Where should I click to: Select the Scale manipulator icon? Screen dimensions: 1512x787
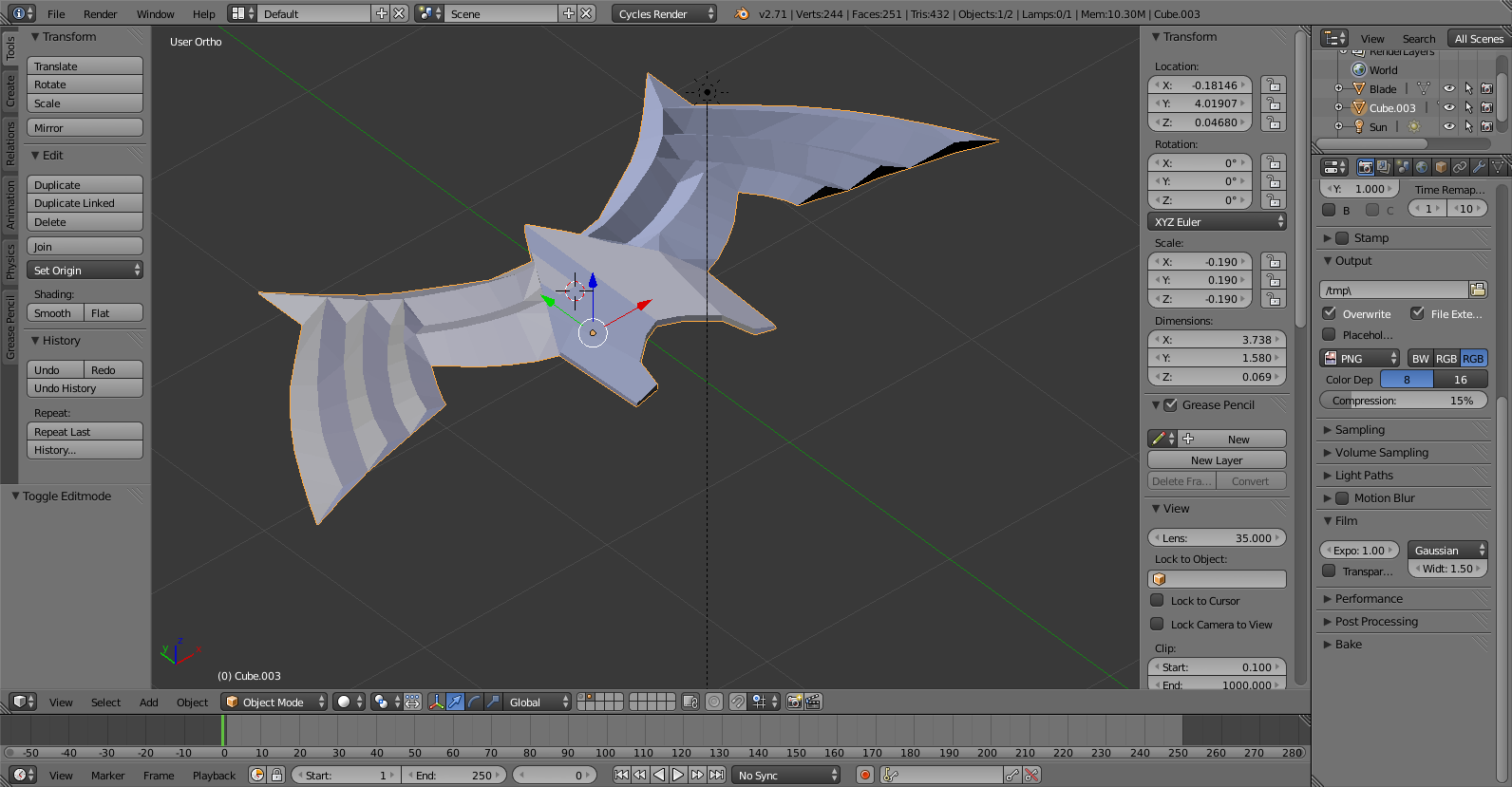pyautogui.click(x=493, y=702)
